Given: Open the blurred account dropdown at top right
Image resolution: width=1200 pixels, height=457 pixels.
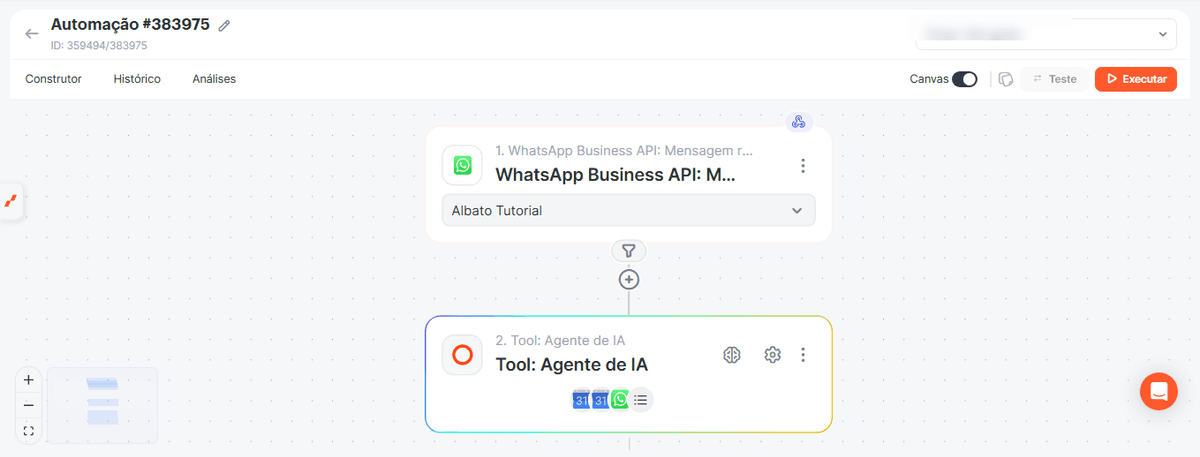Looking at the screenshot, I should point(1046,34).
